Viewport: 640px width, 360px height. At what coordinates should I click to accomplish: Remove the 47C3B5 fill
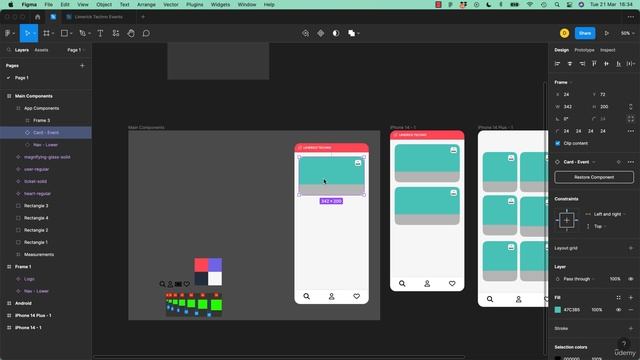[x=631, y=310]
